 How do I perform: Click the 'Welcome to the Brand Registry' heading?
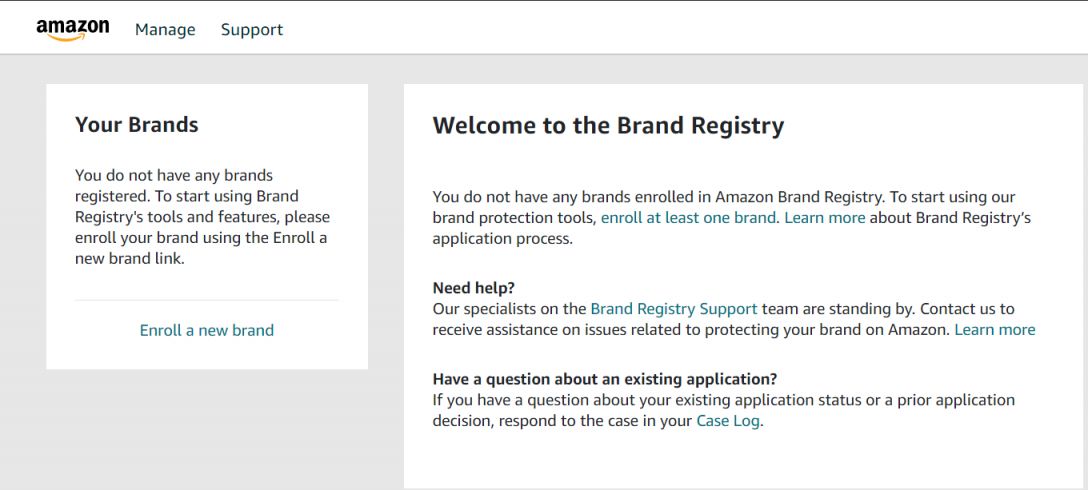click(x=609, y=126)
